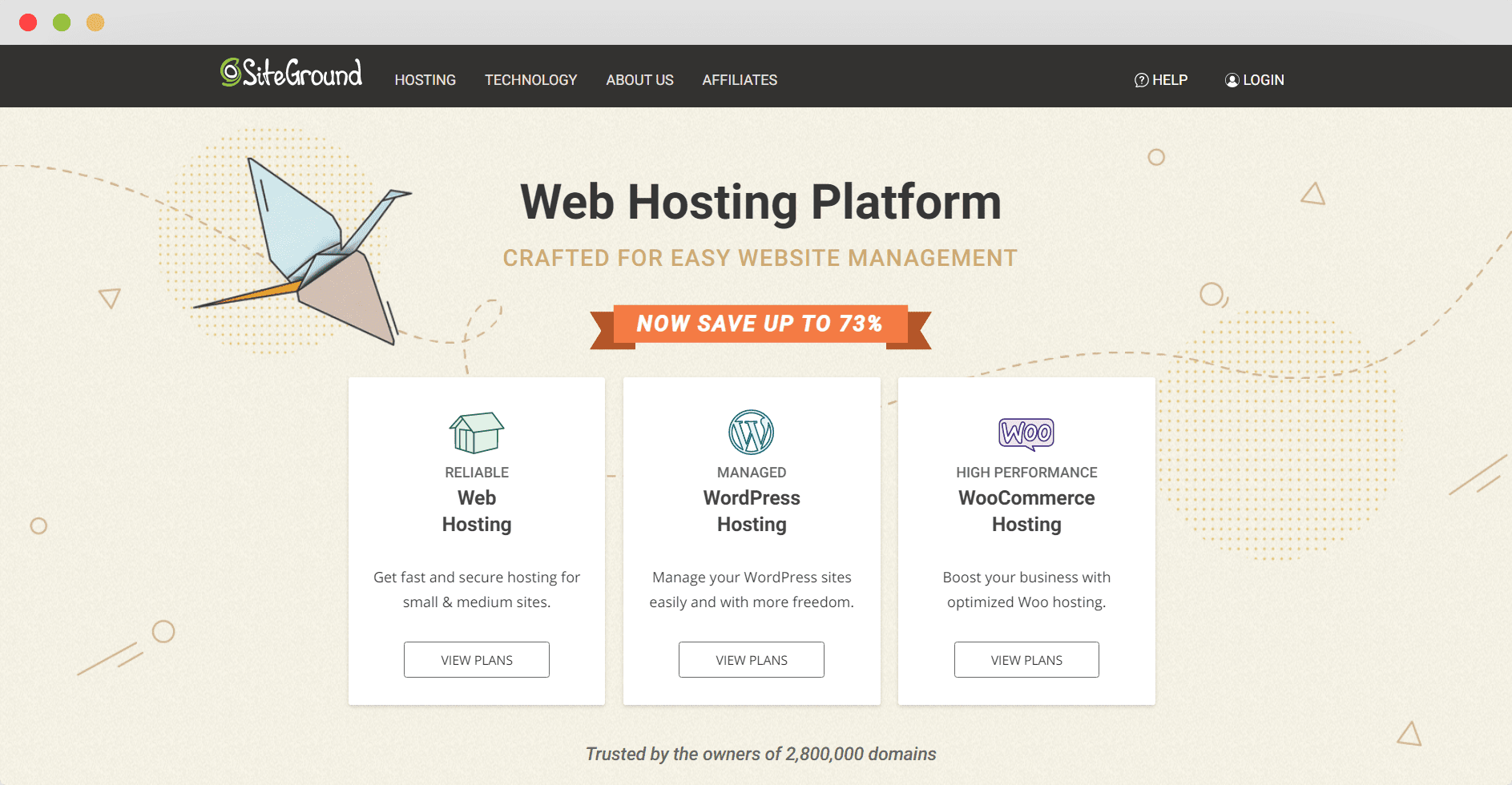Click the Help question mark icon
This screenshot has height=785, width=1512.
(1142, 80)
